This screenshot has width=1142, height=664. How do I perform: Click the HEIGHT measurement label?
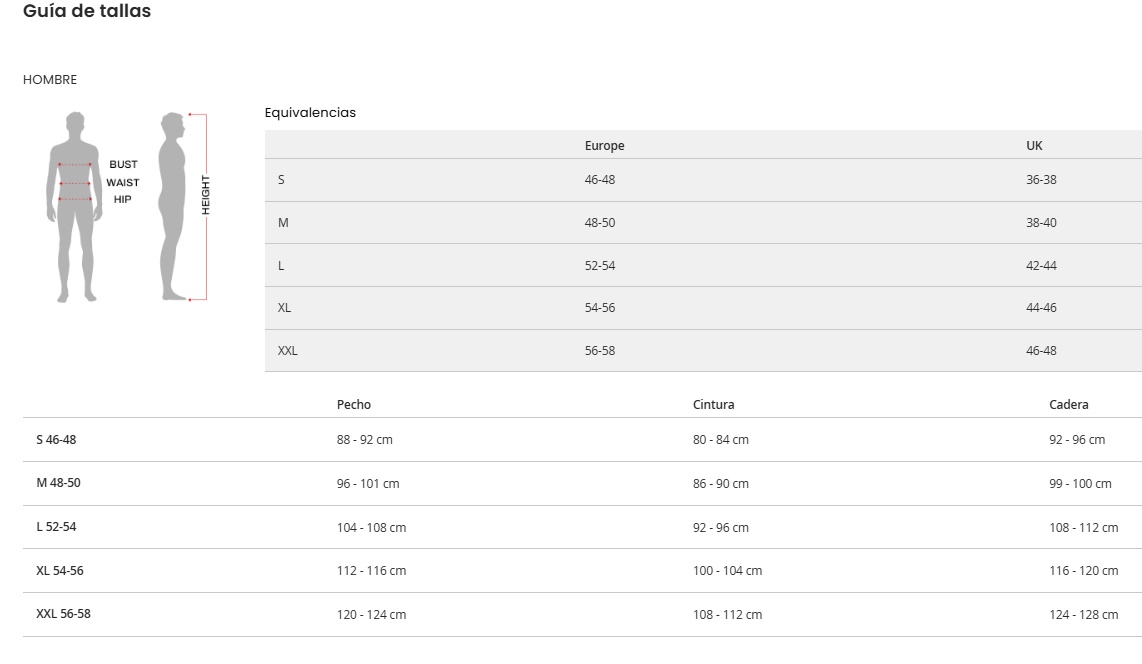(206, 195)
